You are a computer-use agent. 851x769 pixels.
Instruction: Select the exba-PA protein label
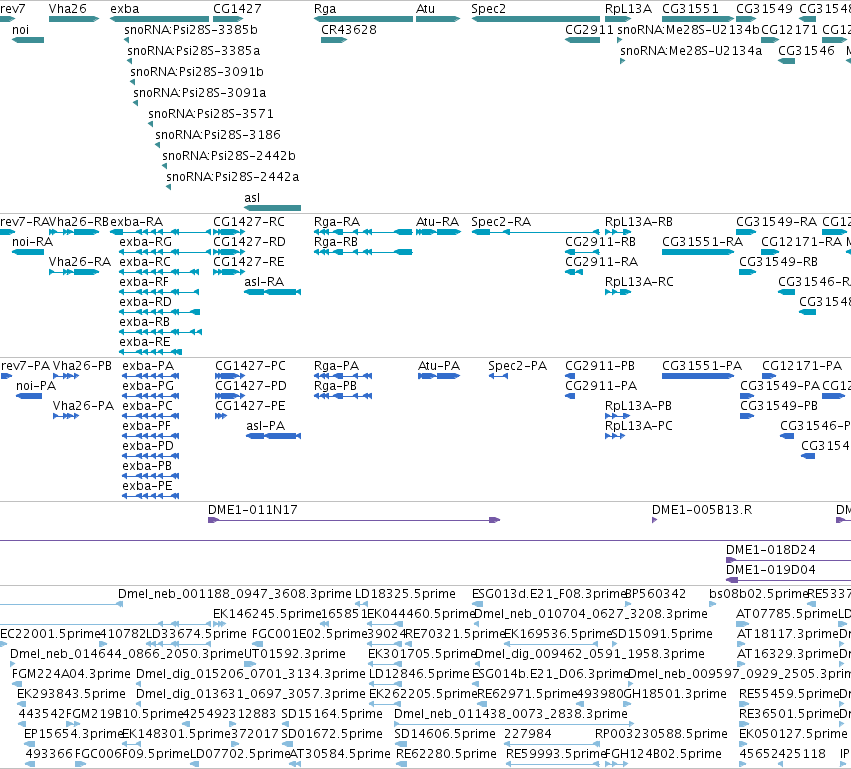pos(148,366)
